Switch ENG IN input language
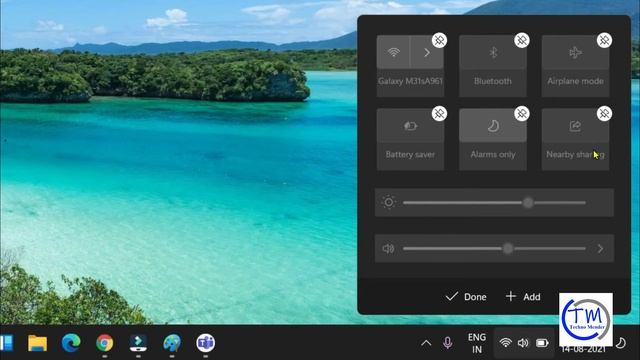Image resolution: width=640 pixels, height=360 pixels. (477, 343)
